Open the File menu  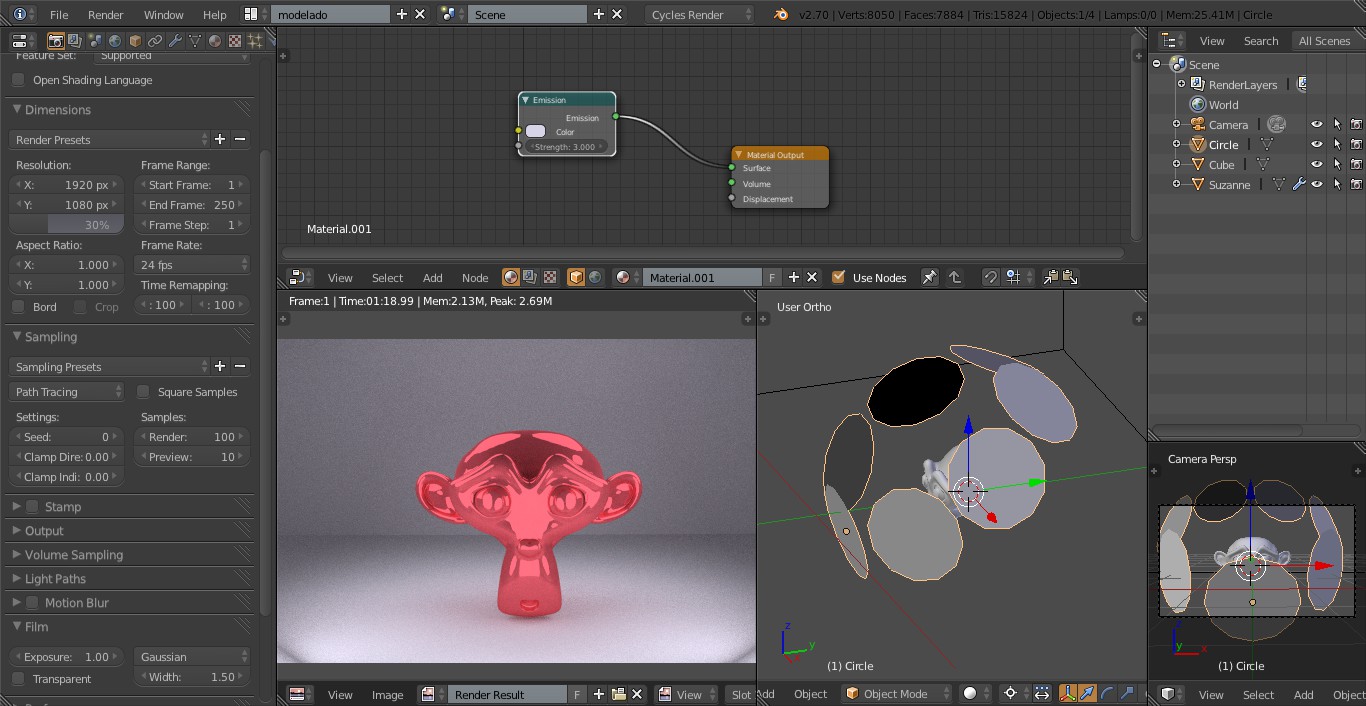point(59,15)
